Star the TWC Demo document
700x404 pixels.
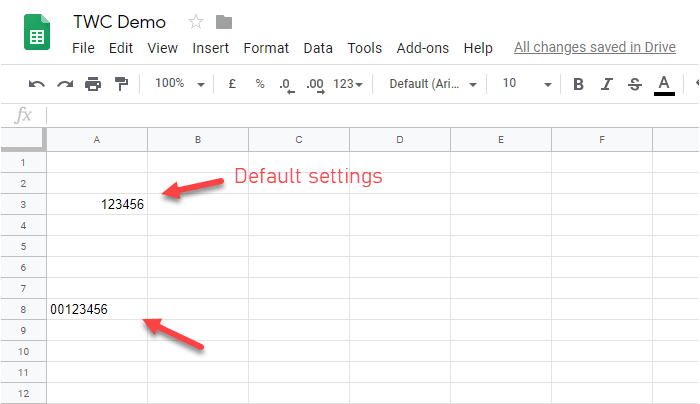point(196,22)
